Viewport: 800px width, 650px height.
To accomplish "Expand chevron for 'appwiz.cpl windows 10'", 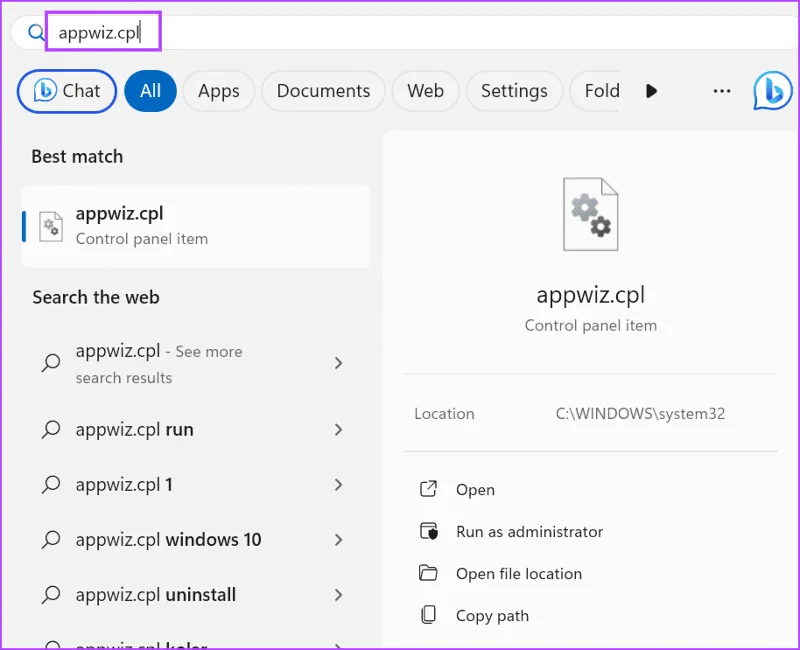I will (x=338, y=539).
